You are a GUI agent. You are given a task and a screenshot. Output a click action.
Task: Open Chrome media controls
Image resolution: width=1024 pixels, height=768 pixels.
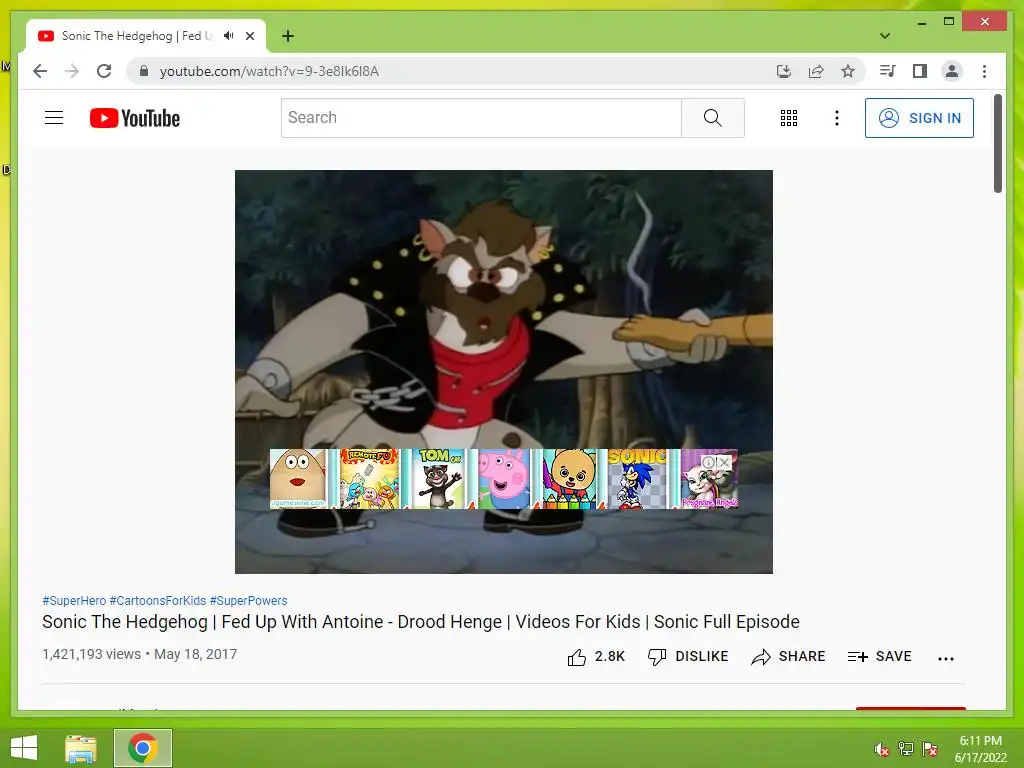pyautogui.click(x=887, y=71)
